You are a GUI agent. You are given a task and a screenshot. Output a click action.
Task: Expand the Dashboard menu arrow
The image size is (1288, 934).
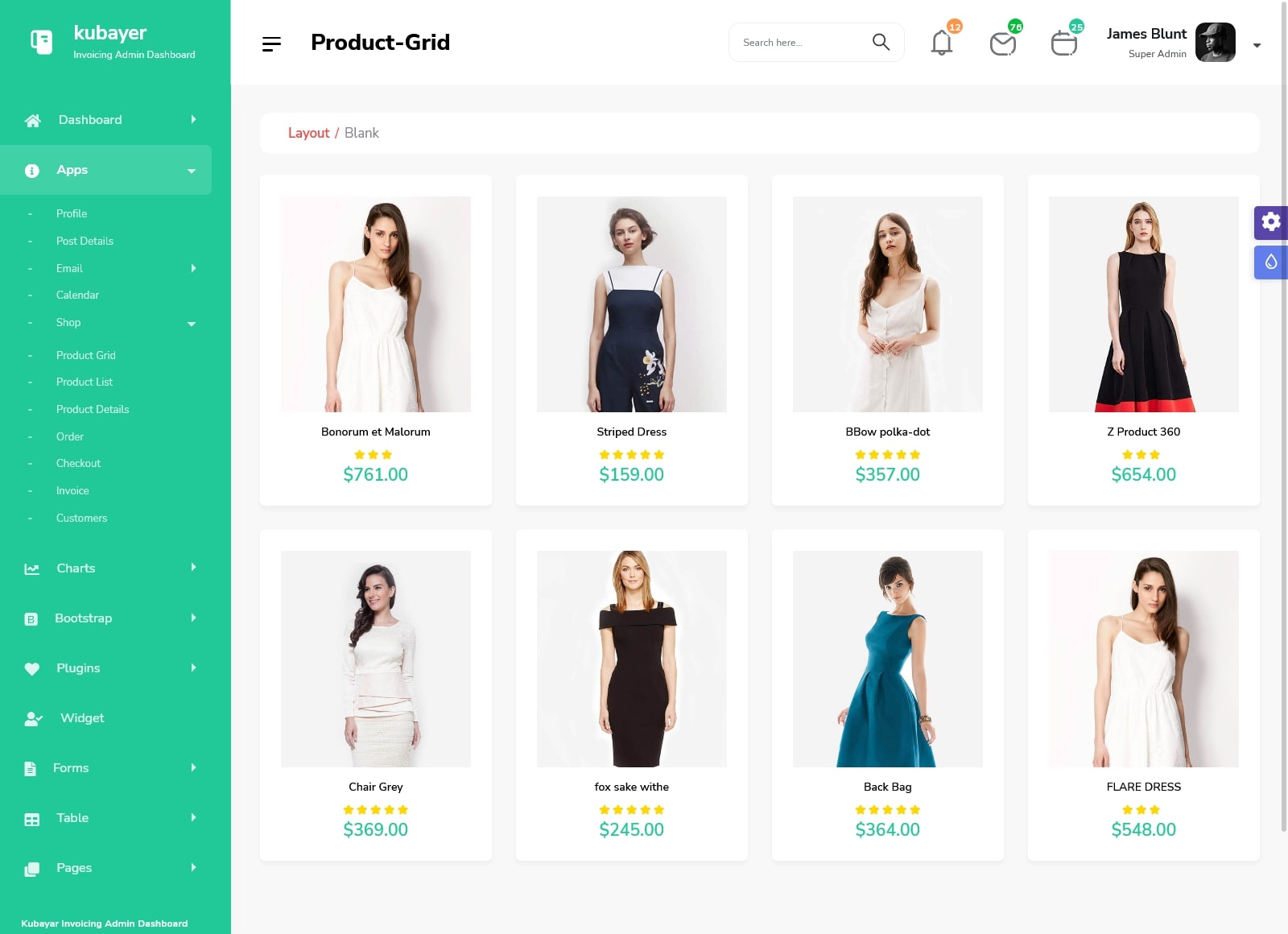tap(193, 119)
